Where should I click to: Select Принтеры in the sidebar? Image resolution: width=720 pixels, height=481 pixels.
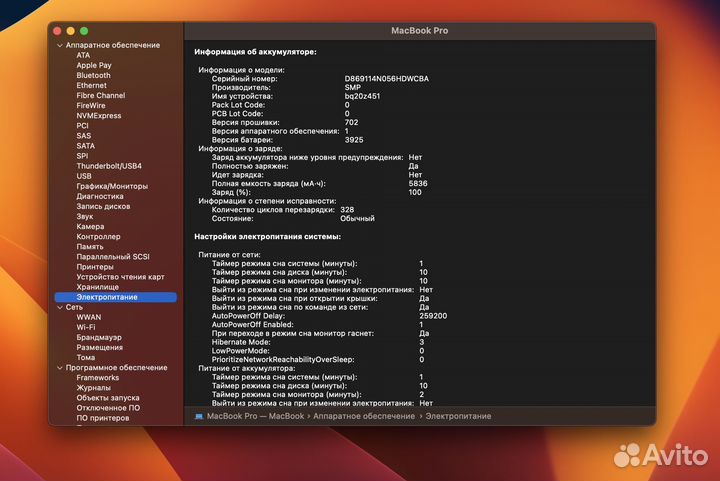(95, 267)
